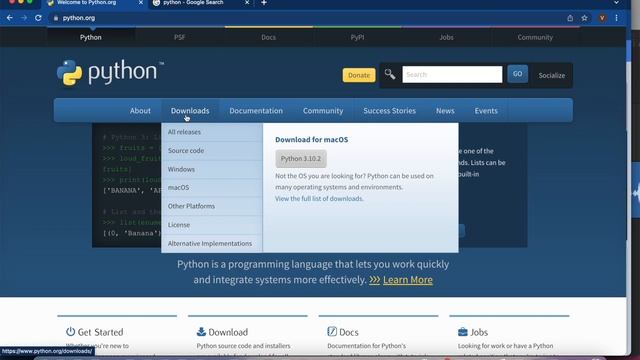
Task: Close the Welcome to Python.org tab
Action: click(x=140, y=3)
